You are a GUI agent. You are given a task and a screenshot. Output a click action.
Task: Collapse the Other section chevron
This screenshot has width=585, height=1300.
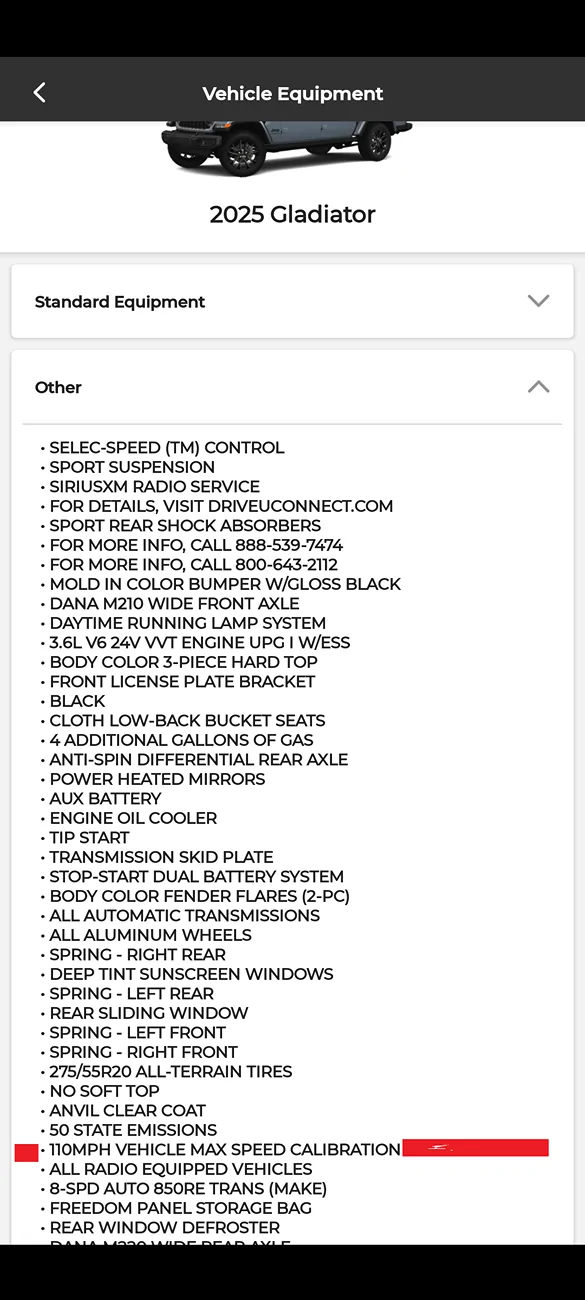click(x=538, y=387)
